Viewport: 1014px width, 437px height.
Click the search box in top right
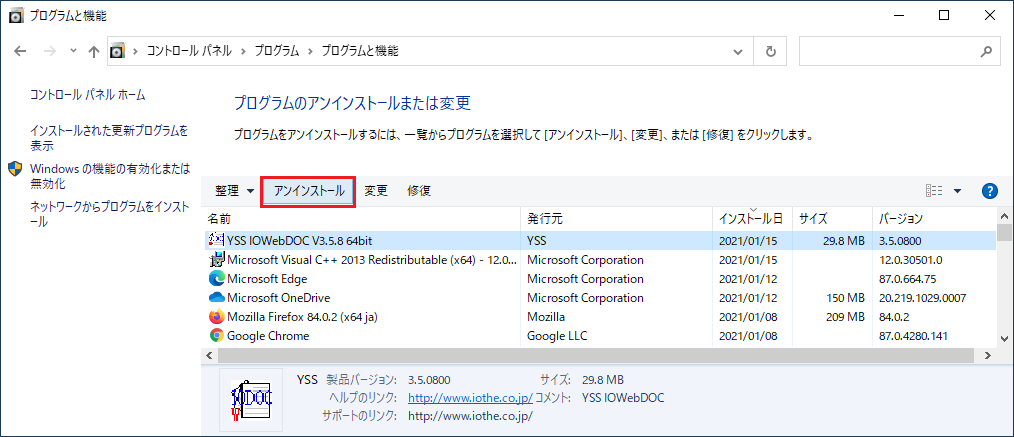[x=890, y=51]
